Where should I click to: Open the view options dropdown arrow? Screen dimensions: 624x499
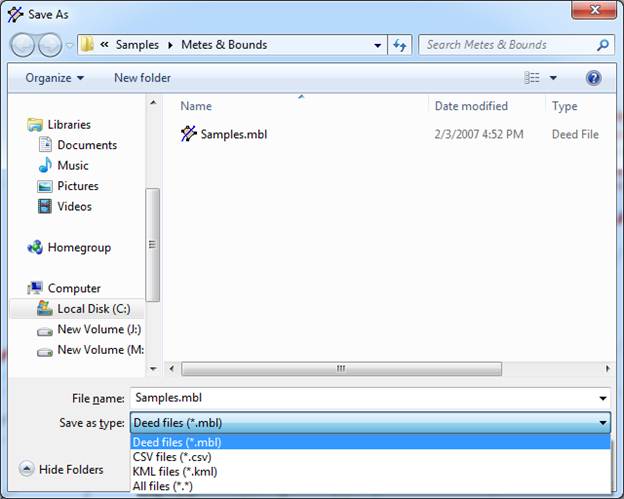click(553, 78)
